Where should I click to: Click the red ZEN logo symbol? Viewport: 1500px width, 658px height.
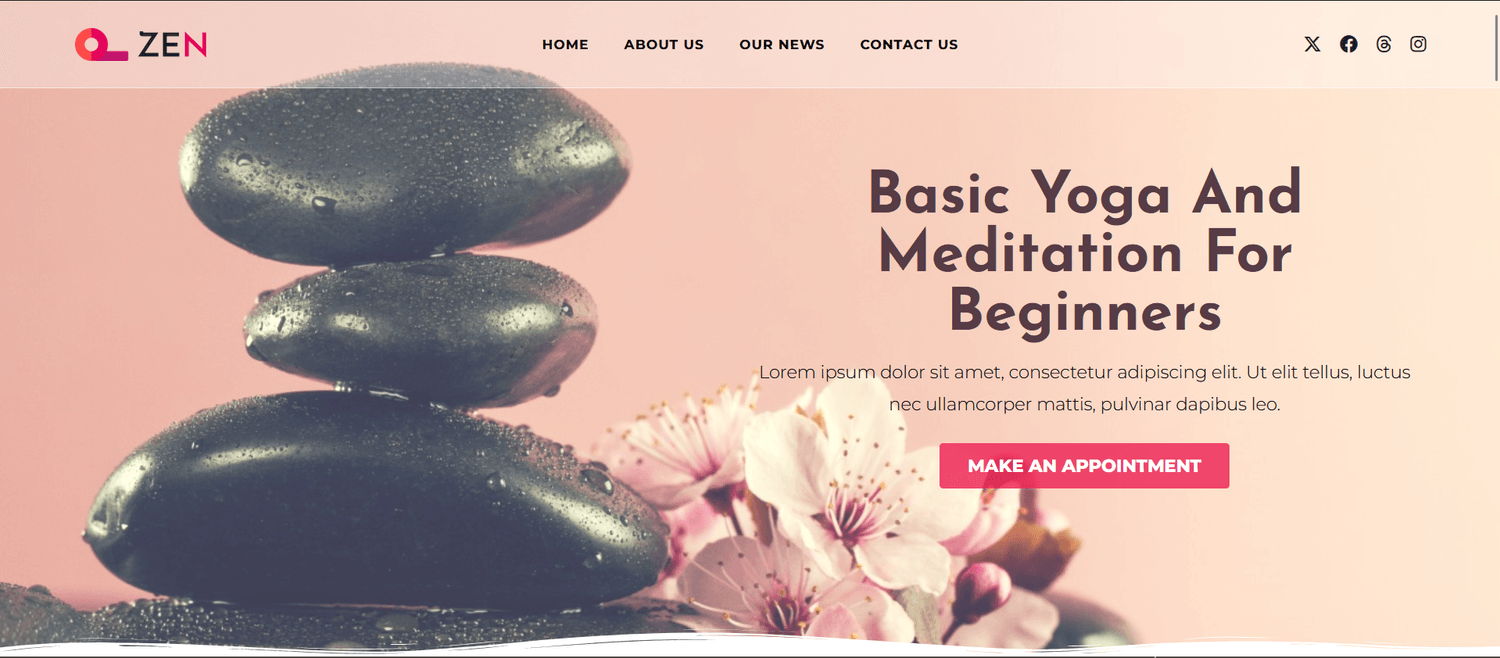pos(101,44)
